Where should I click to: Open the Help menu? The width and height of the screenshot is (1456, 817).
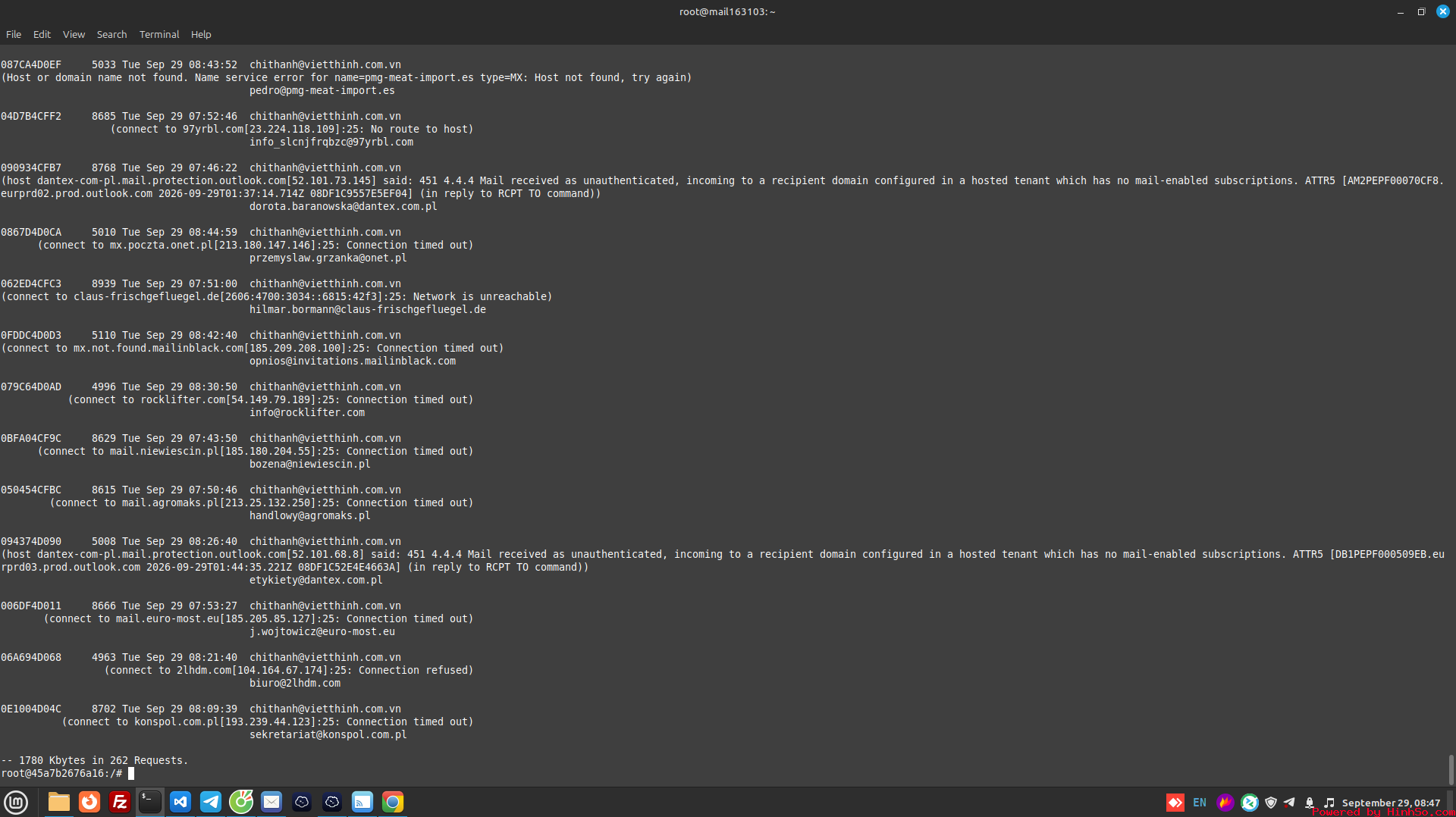(x=201, y=34)
